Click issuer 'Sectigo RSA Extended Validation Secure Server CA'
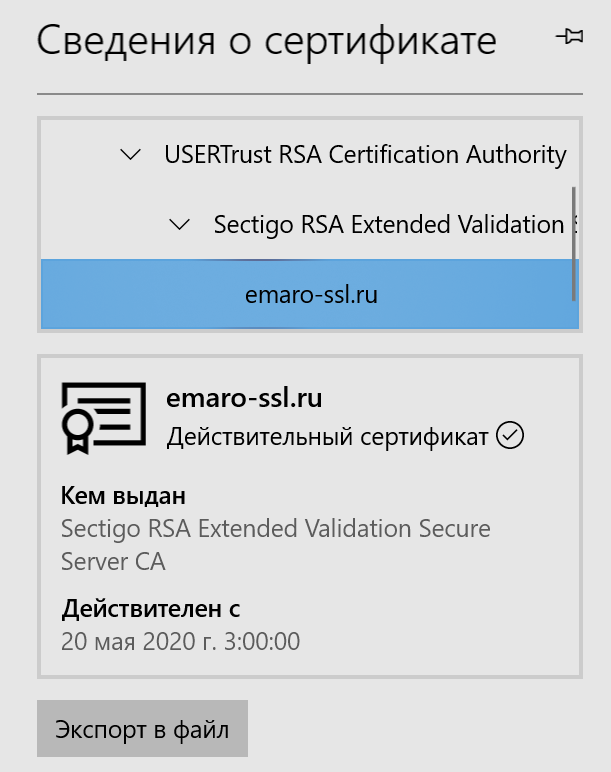Viewport: 611px width, 772px height. point(276,545)
